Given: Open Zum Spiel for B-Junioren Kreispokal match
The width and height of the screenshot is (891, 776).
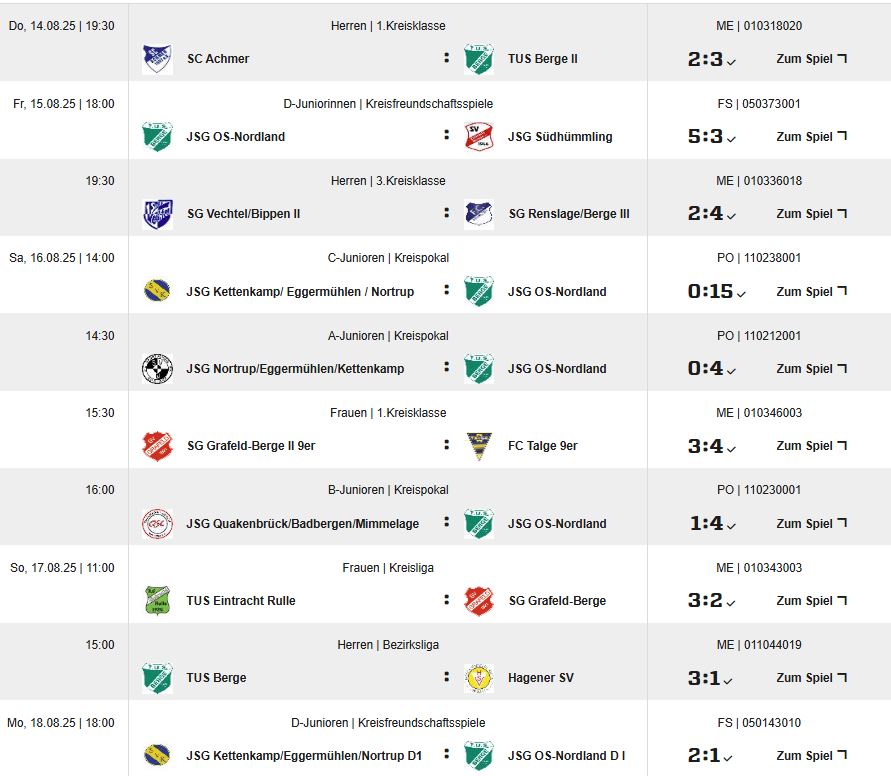Looking at the screenshot, I should pyautogui.click(x=811, y=523).
